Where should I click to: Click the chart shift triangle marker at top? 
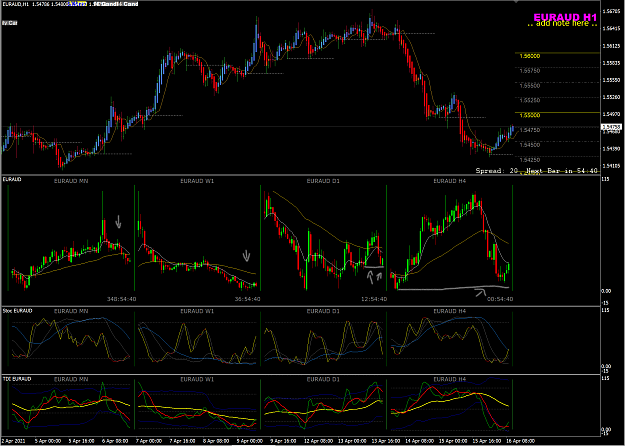coord(517,2)
